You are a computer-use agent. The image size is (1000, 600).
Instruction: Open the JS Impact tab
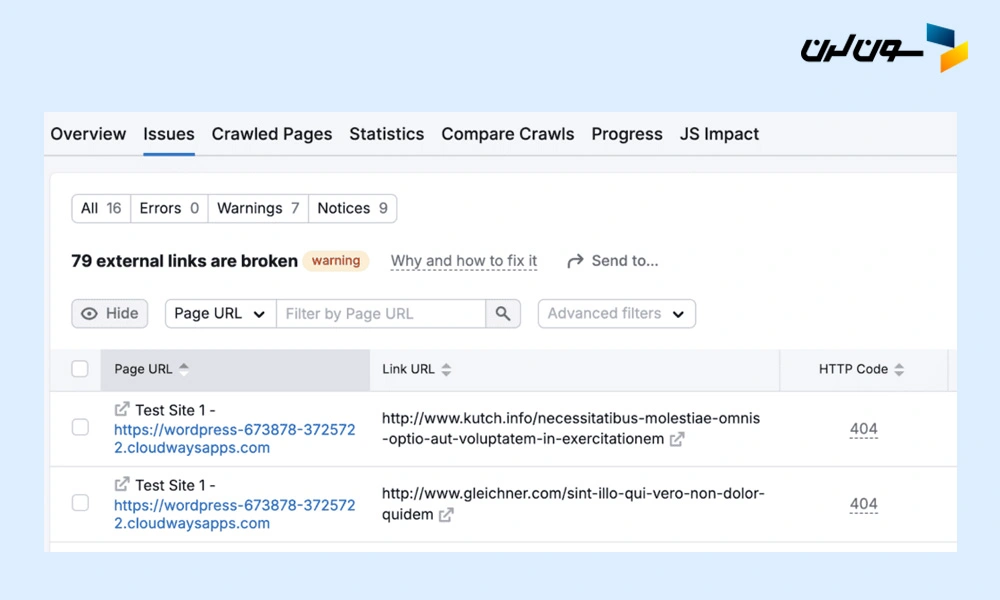pyautogui.click(x=719, y=134)
